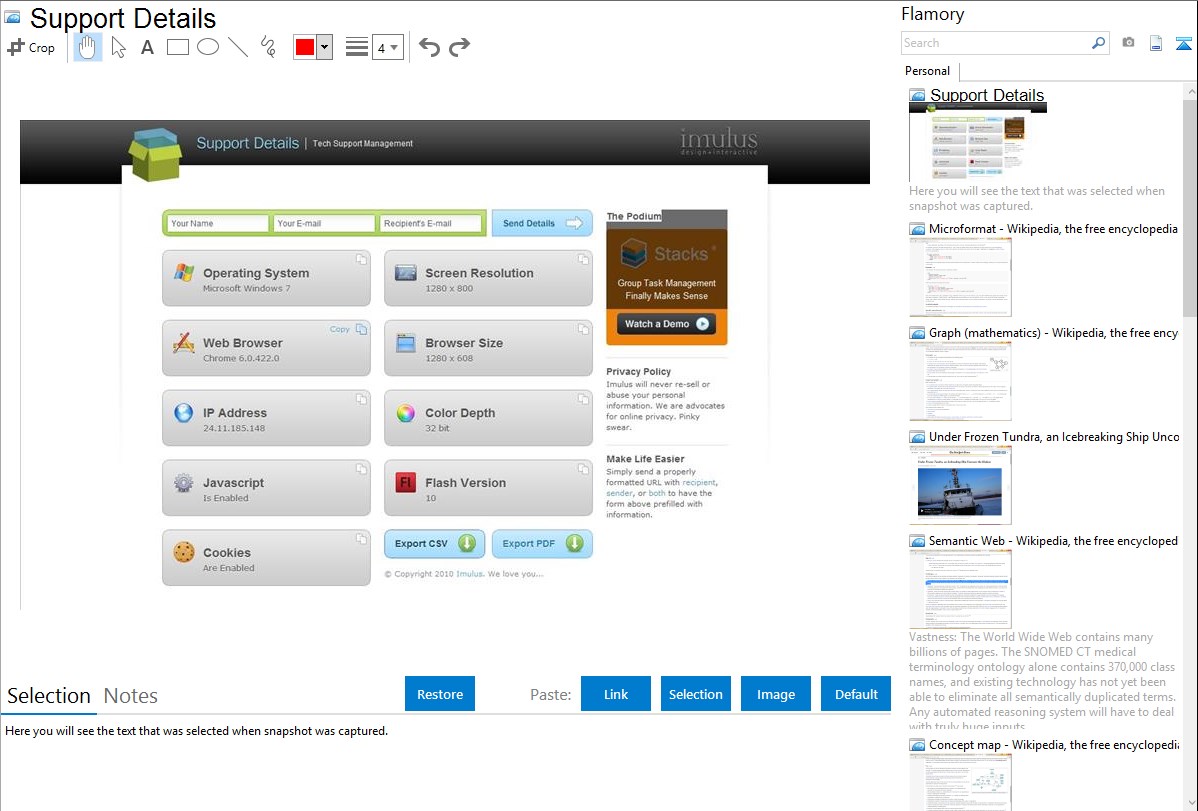
Task: Paste as Selection button
Action: (x=695, y=694)
